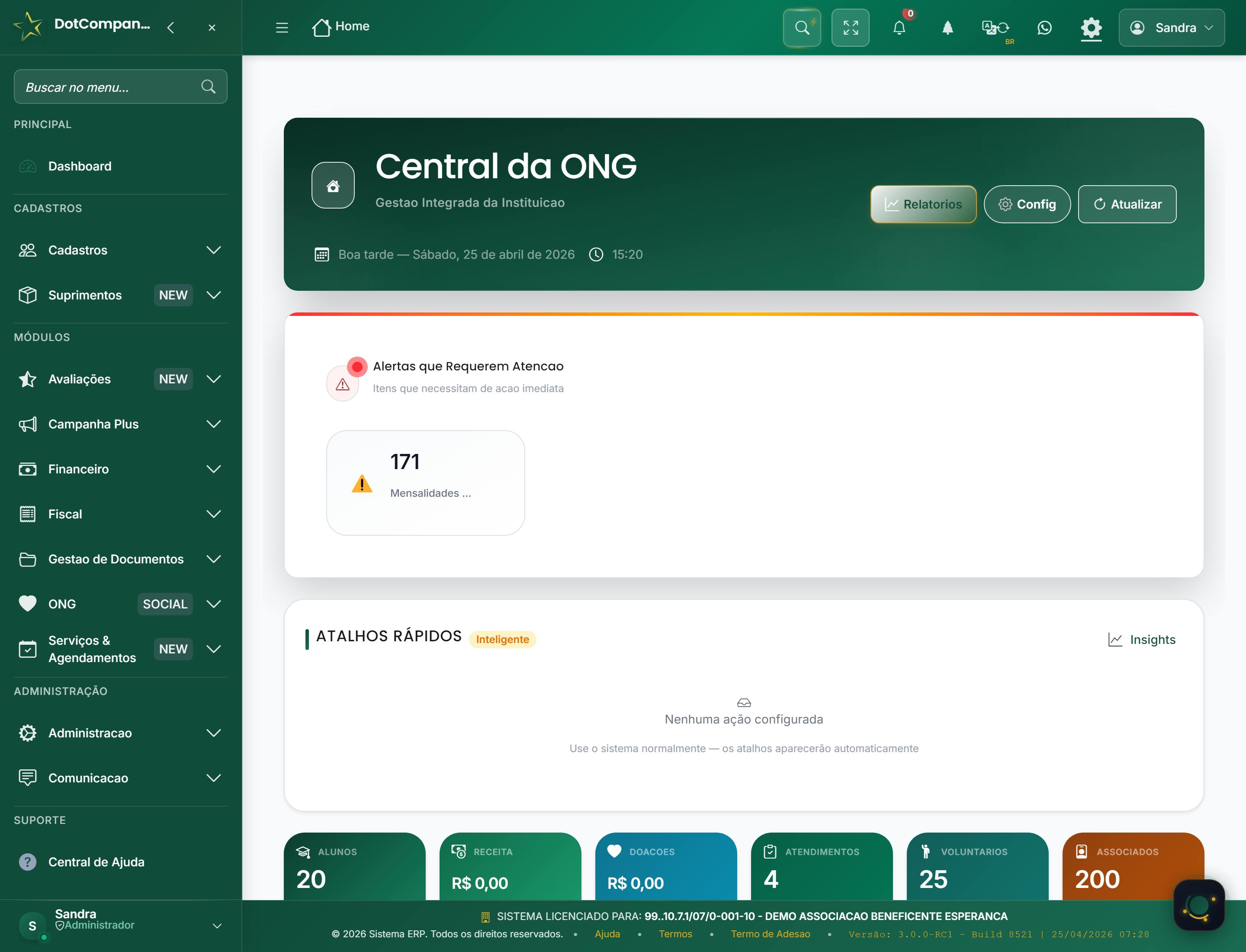Expand the Serviços & Agendamentos chevron
This screenshot has width=1246, height=952.
point(214,649)
